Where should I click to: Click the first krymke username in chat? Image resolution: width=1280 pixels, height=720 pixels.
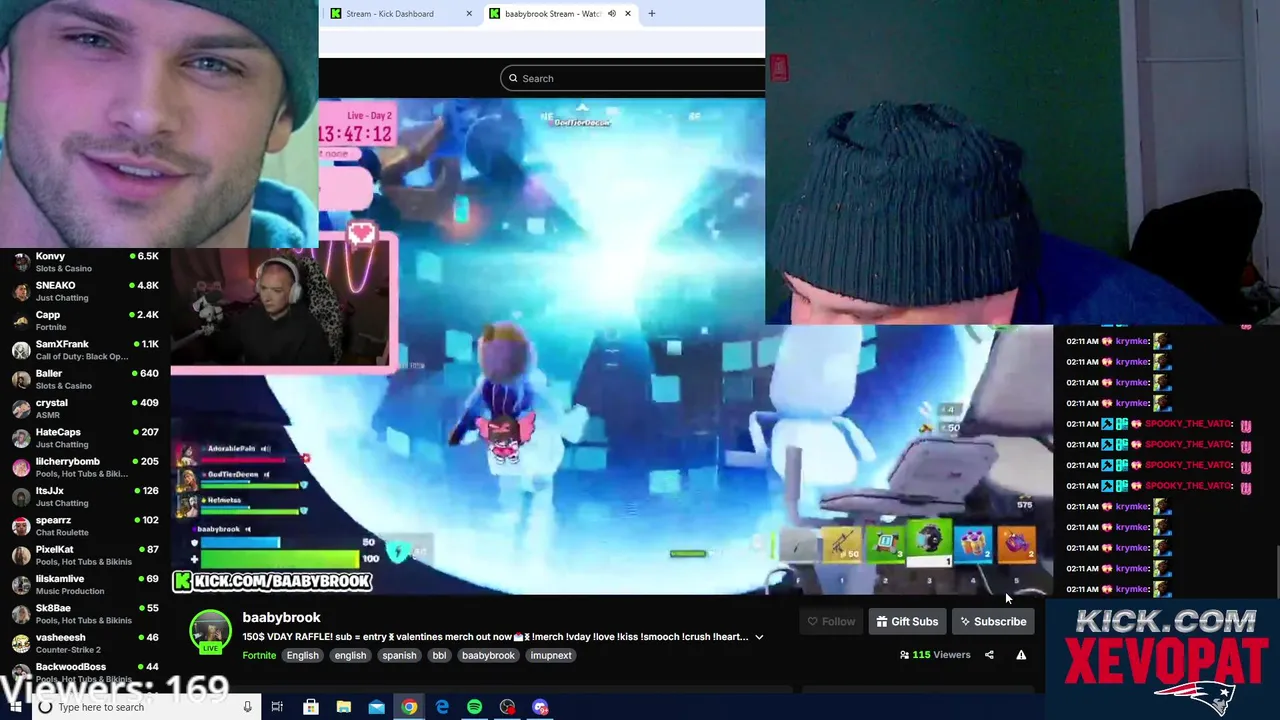(x=1132, y=341)
